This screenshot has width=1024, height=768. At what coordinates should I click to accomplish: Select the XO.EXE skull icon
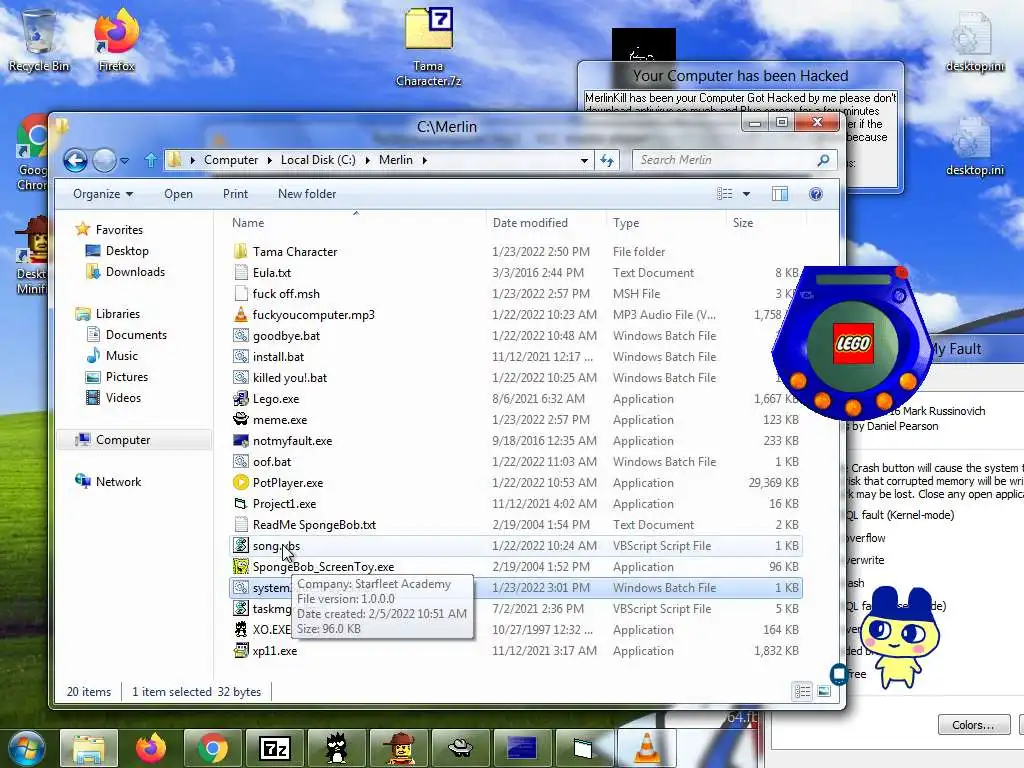pyautogui.click(x=241, y=630)
